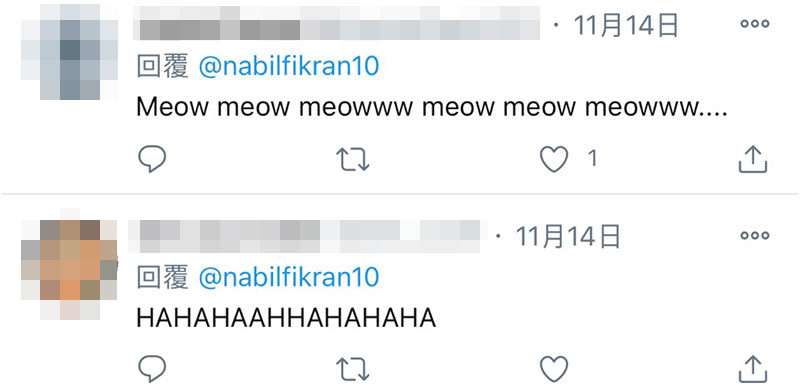Retweet the HAHAHAAHHAHAHAHA tweet

(353, 369)
